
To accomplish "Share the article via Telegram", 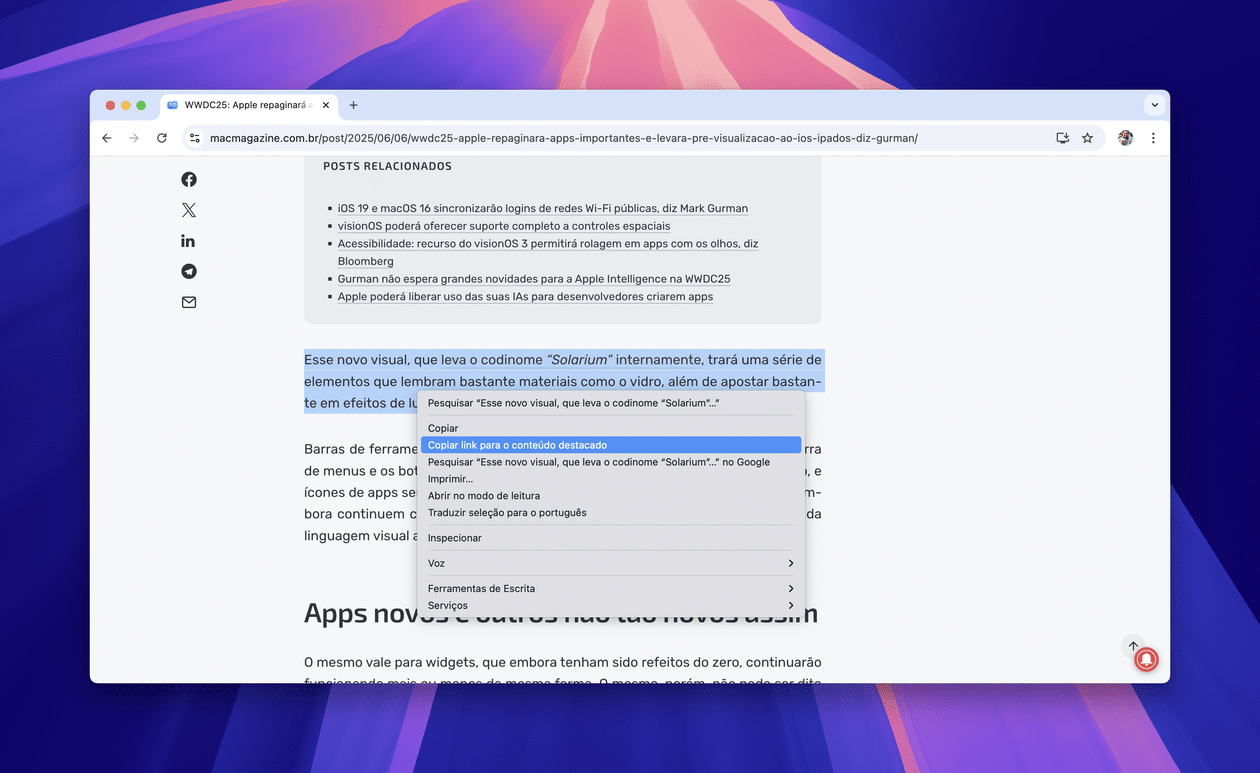I will tap(189, 272).
